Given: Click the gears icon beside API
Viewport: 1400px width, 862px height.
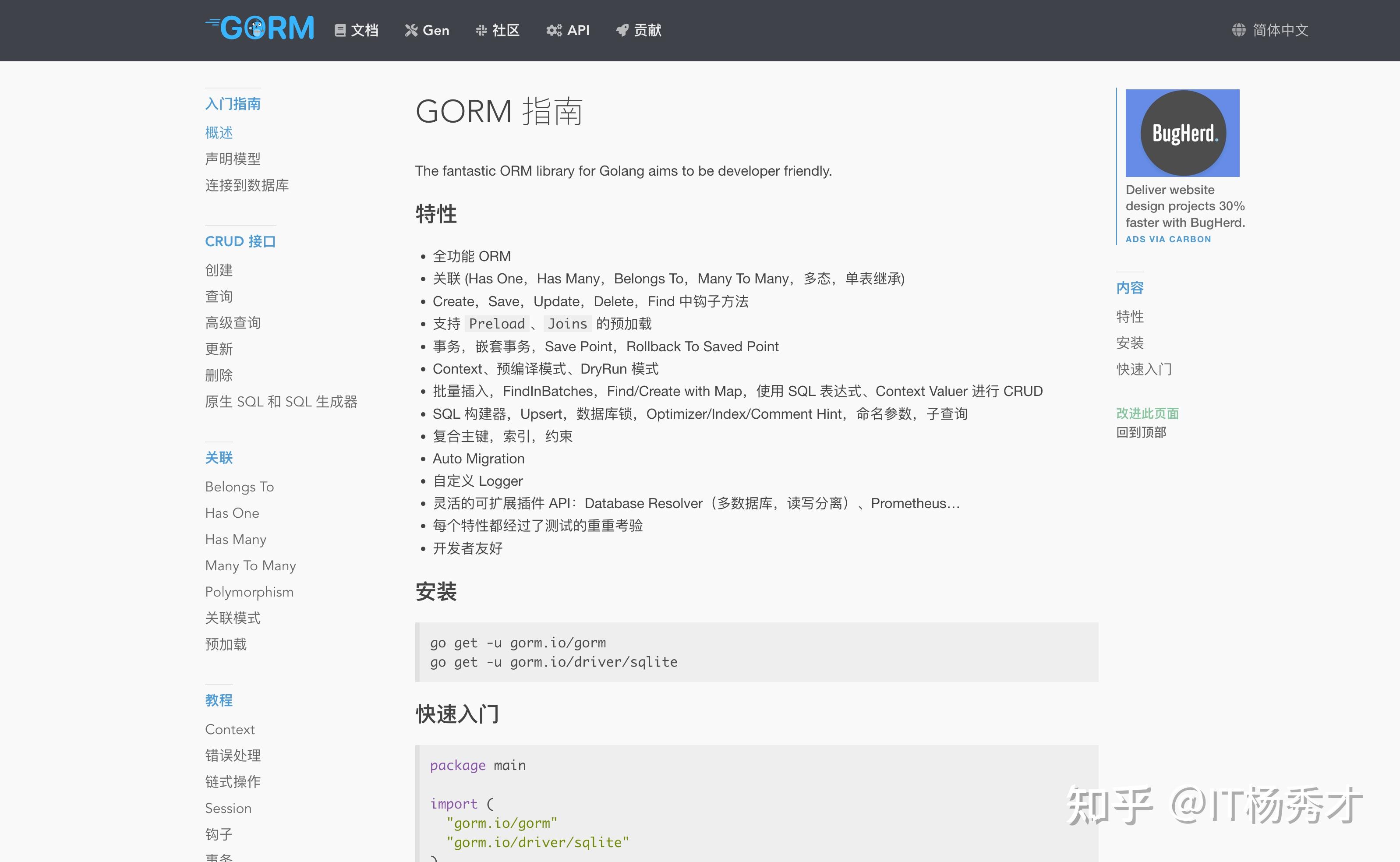Looking at the screenshot, I should coord(554,30).
